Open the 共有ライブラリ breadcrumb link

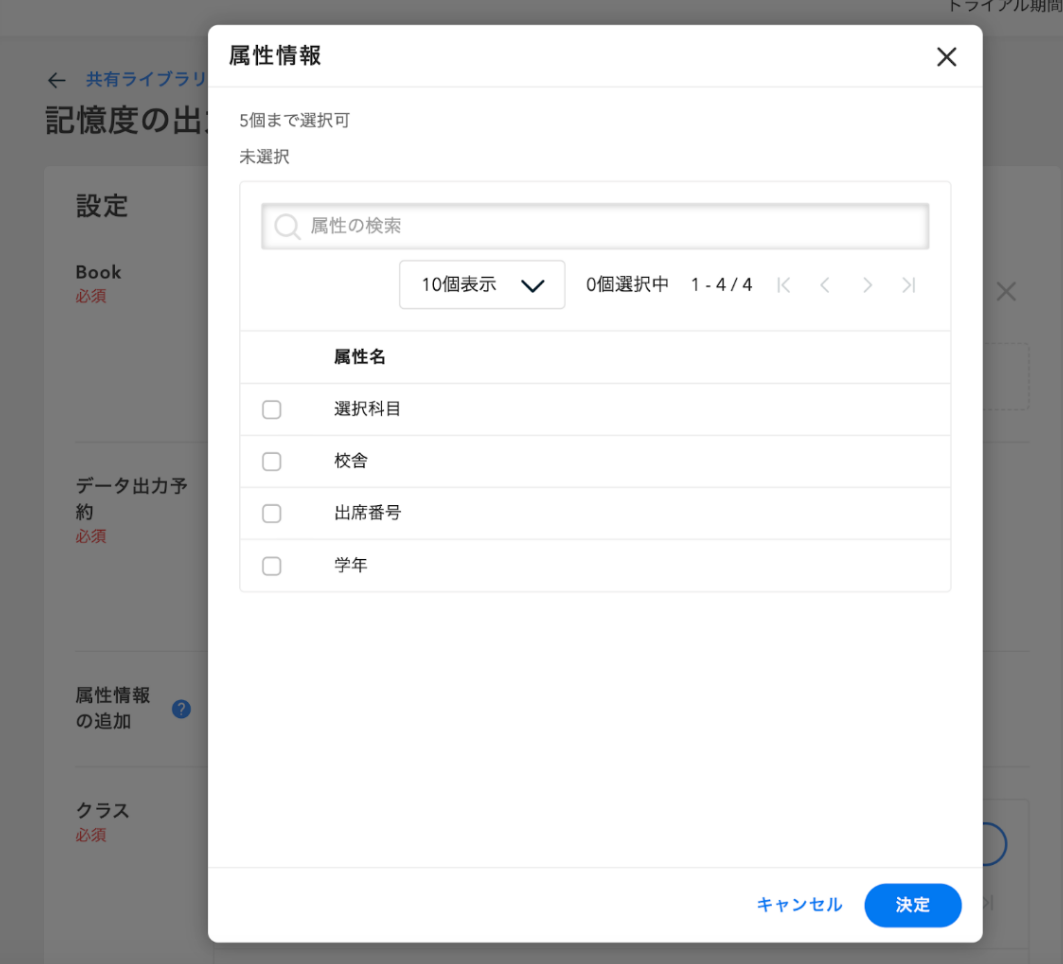[146, 79]
